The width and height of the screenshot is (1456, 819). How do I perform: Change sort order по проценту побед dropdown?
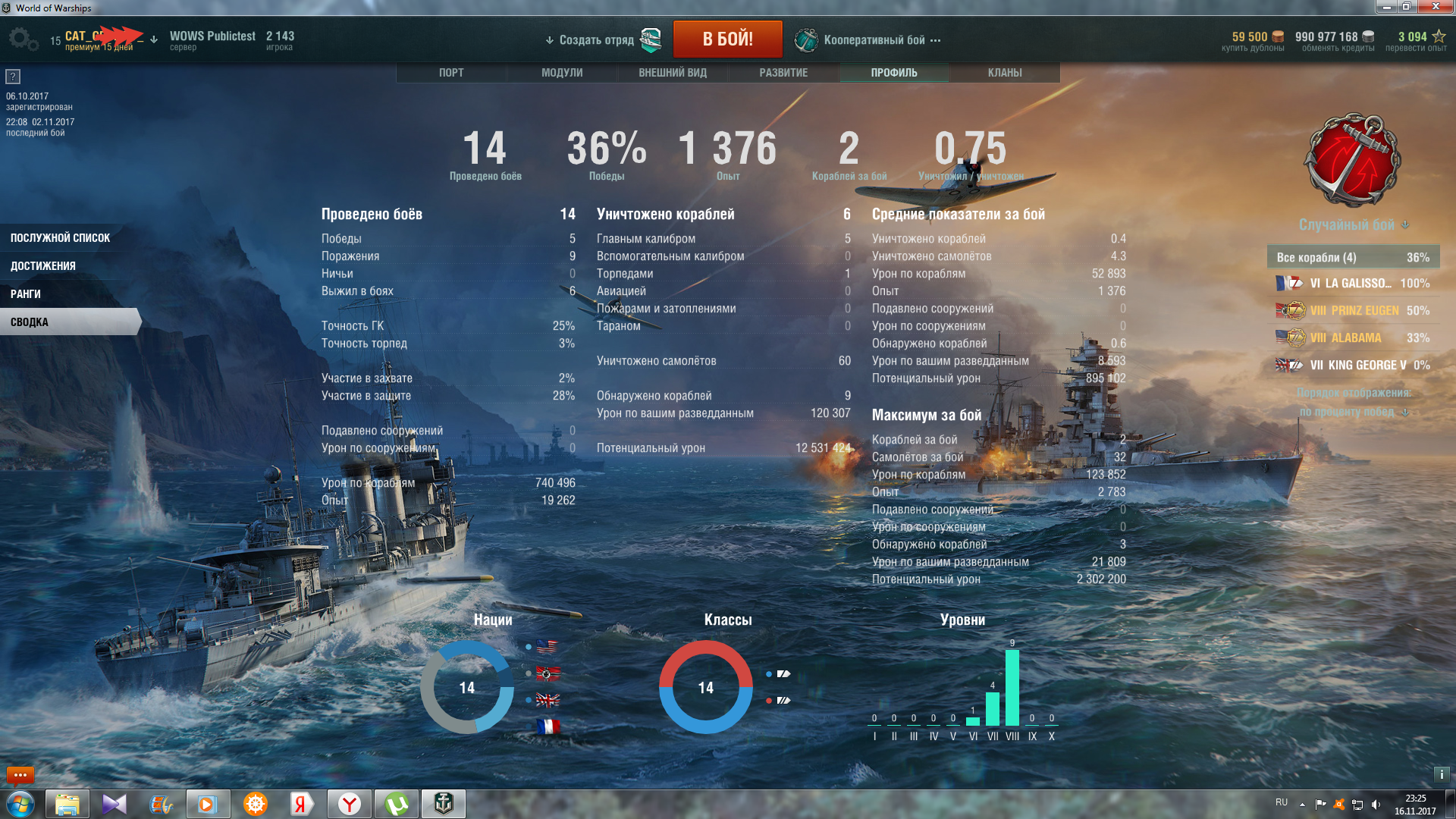1354,412
